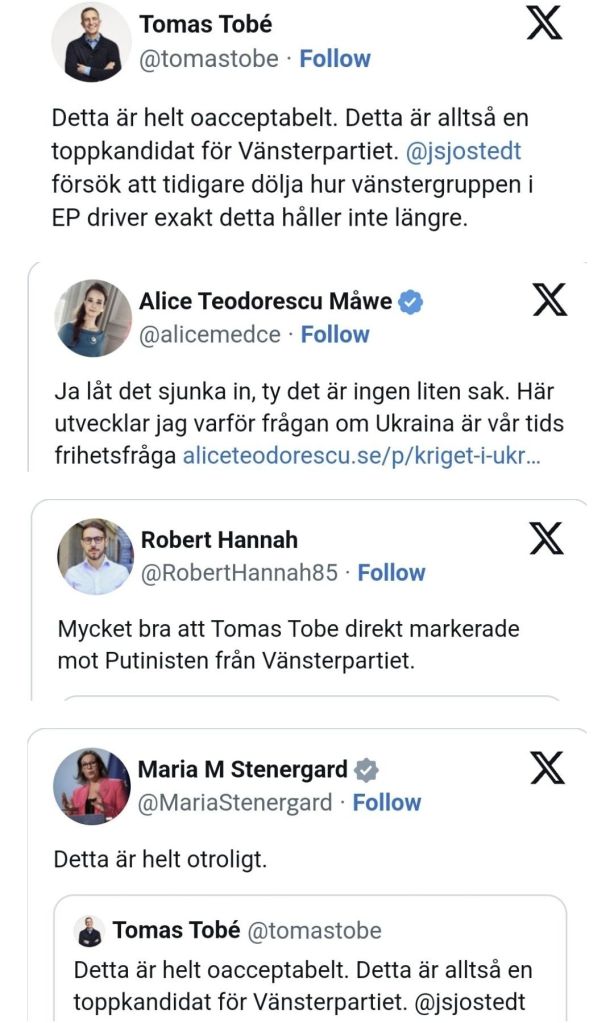Open Robert Hannah's profile picture
The height and width of the screenshot is (1023, 614).
point(95,556)
